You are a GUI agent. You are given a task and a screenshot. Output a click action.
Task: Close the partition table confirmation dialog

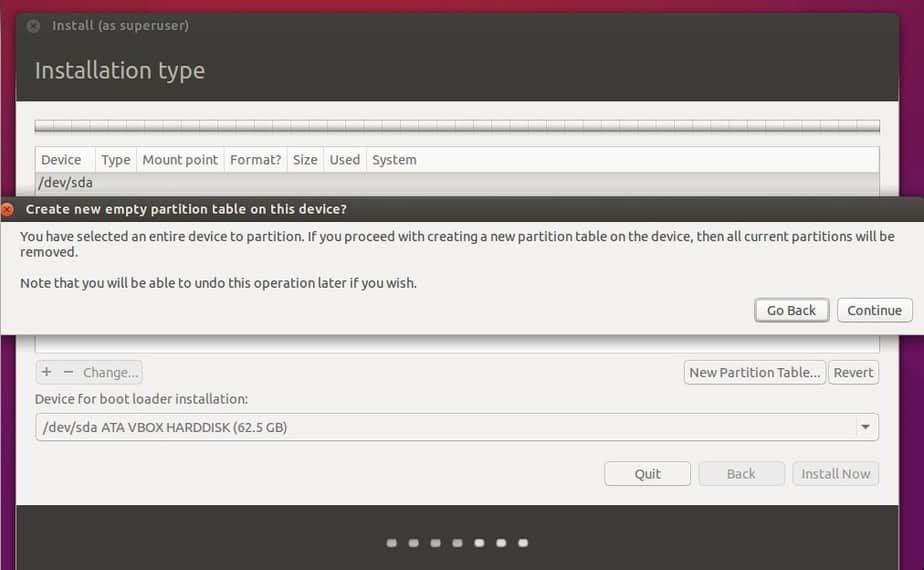7,209
